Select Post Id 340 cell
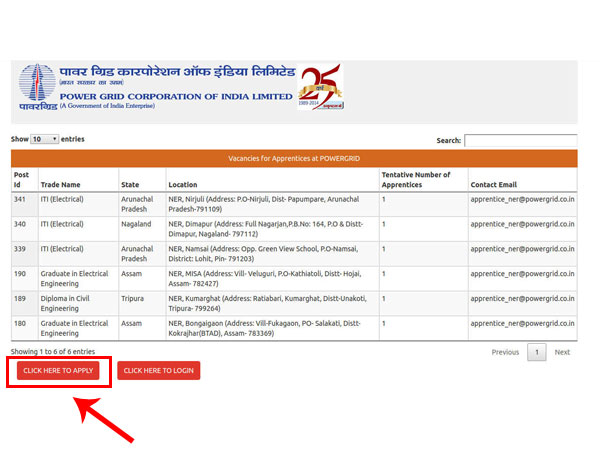 tap(24, 229)
